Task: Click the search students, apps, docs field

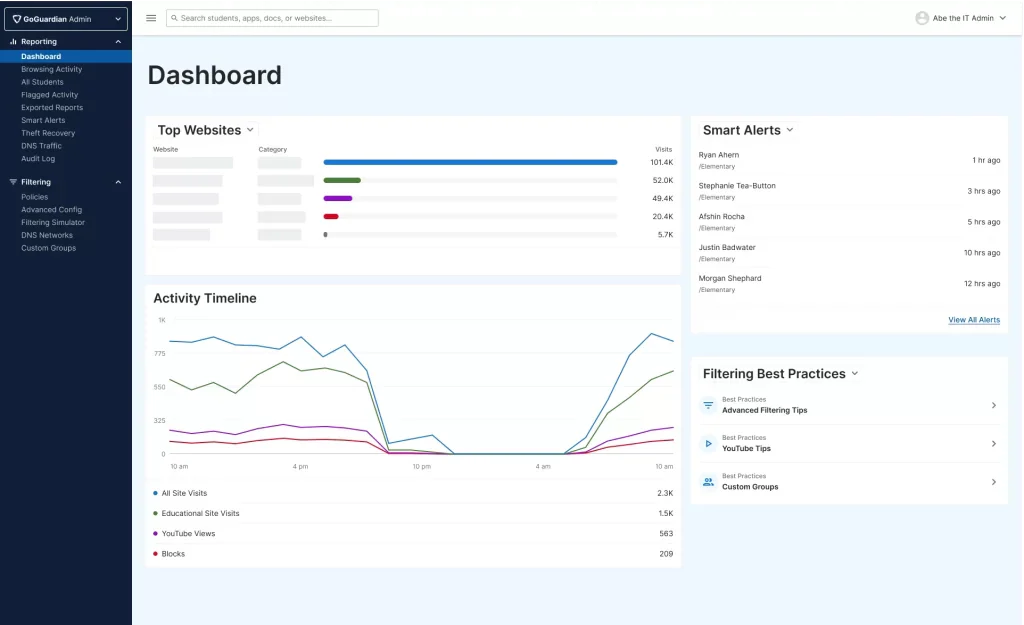Action: [x=272, y=18]
